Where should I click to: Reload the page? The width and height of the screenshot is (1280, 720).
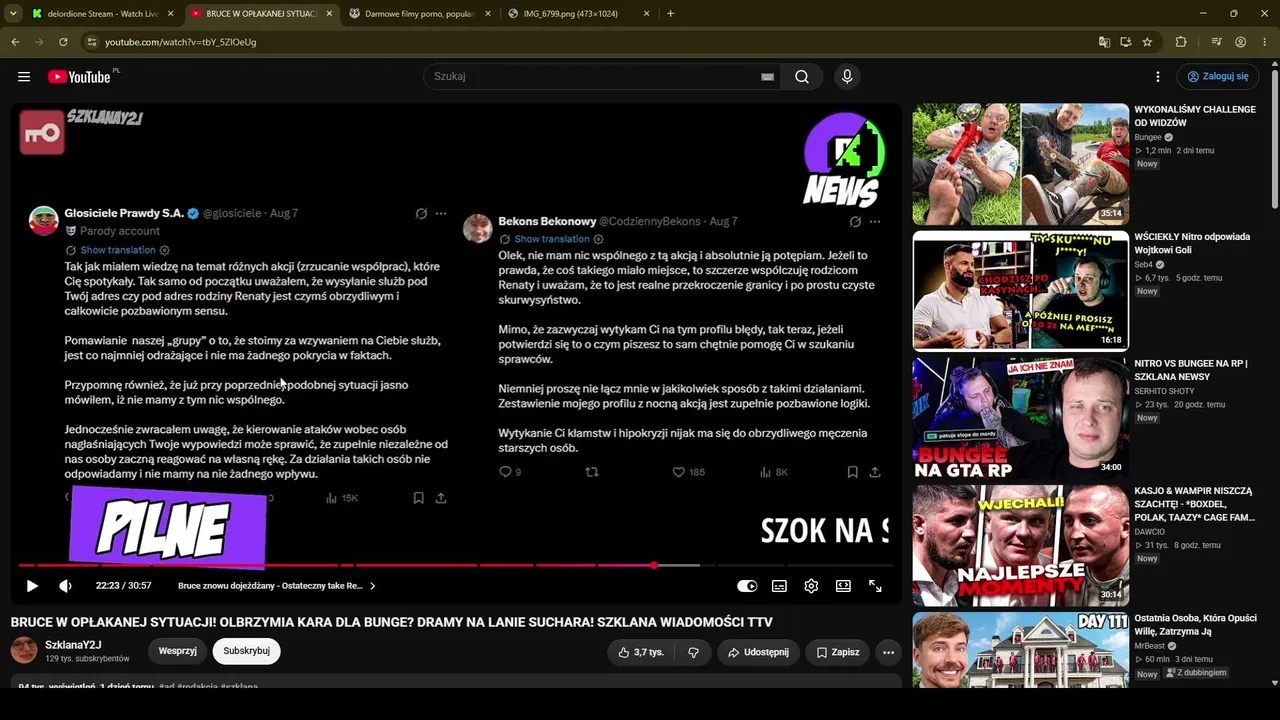[63, 42]
